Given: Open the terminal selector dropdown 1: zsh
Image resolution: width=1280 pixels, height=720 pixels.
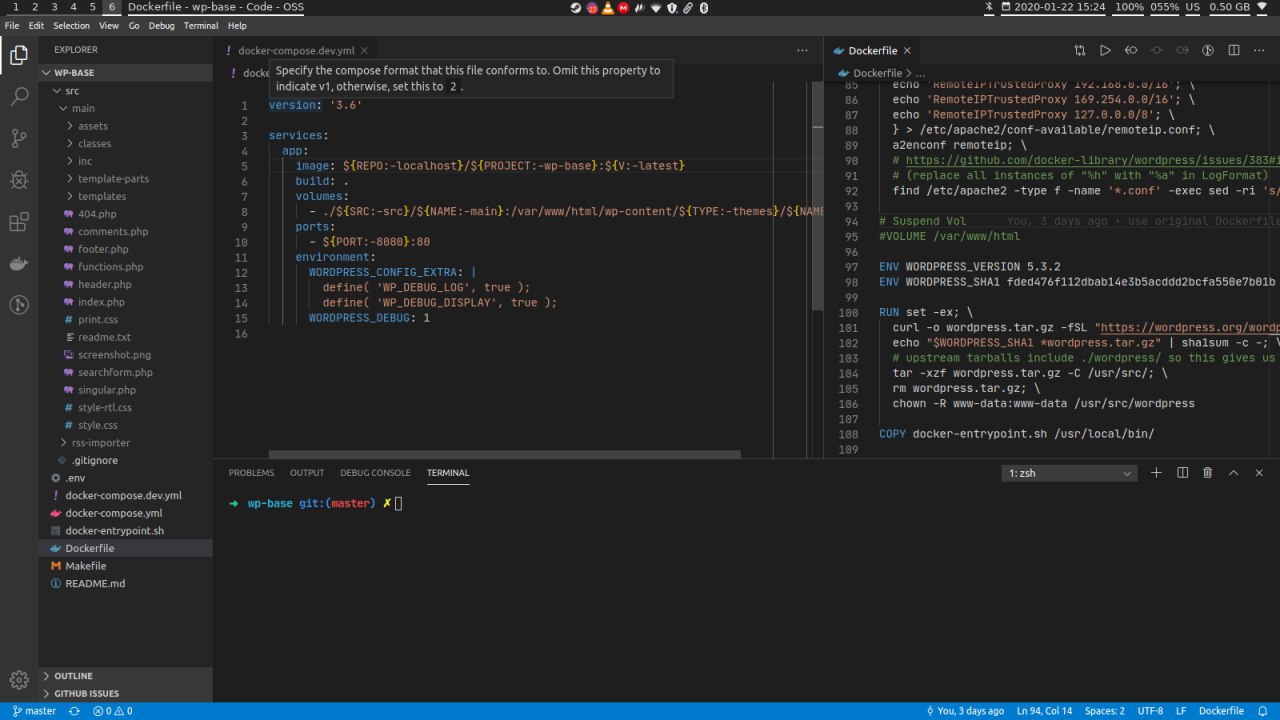Looking at the screenshot, I should [1070, 473].
